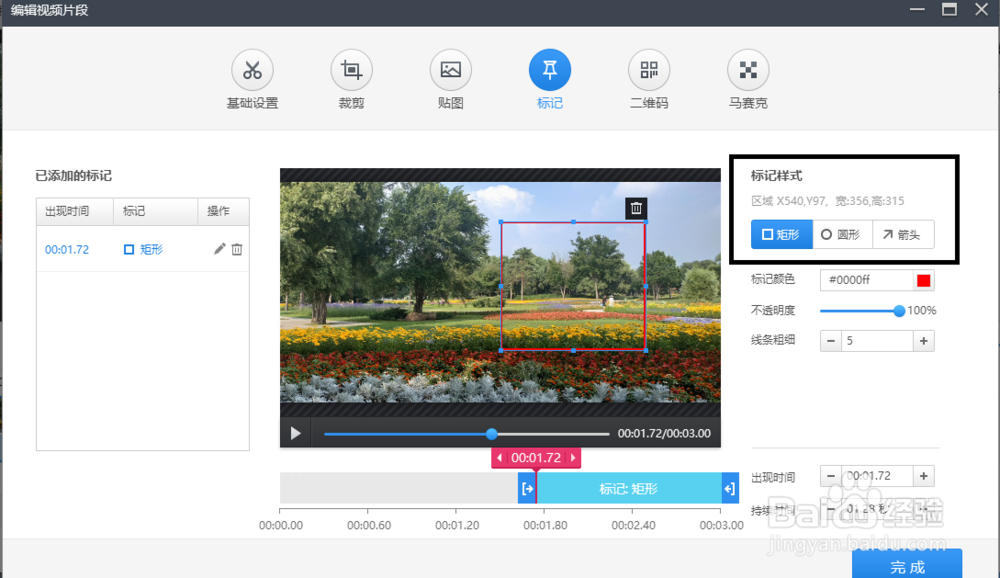Open the 基础设置 settings panel

click(x=252, y=80)
